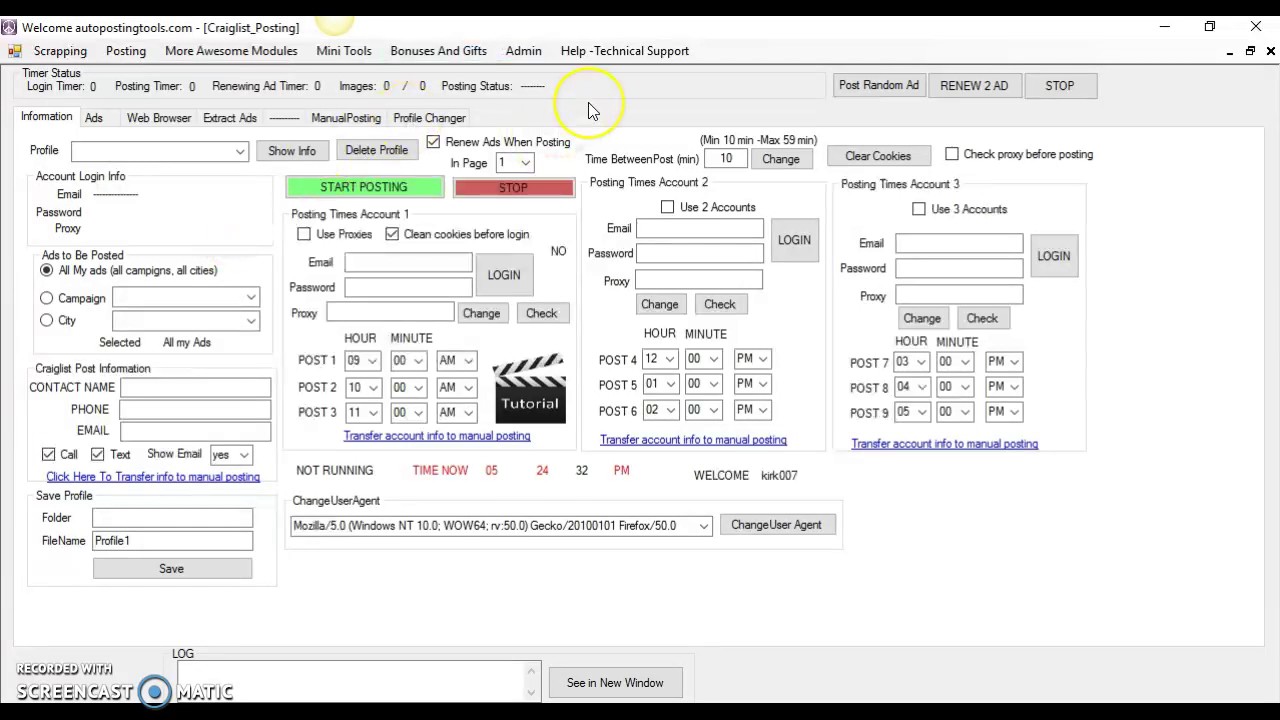Viewport: 1280px width, 720px height.
Task: Click the LOG box scroll down arrow
Action: point(531,691)
